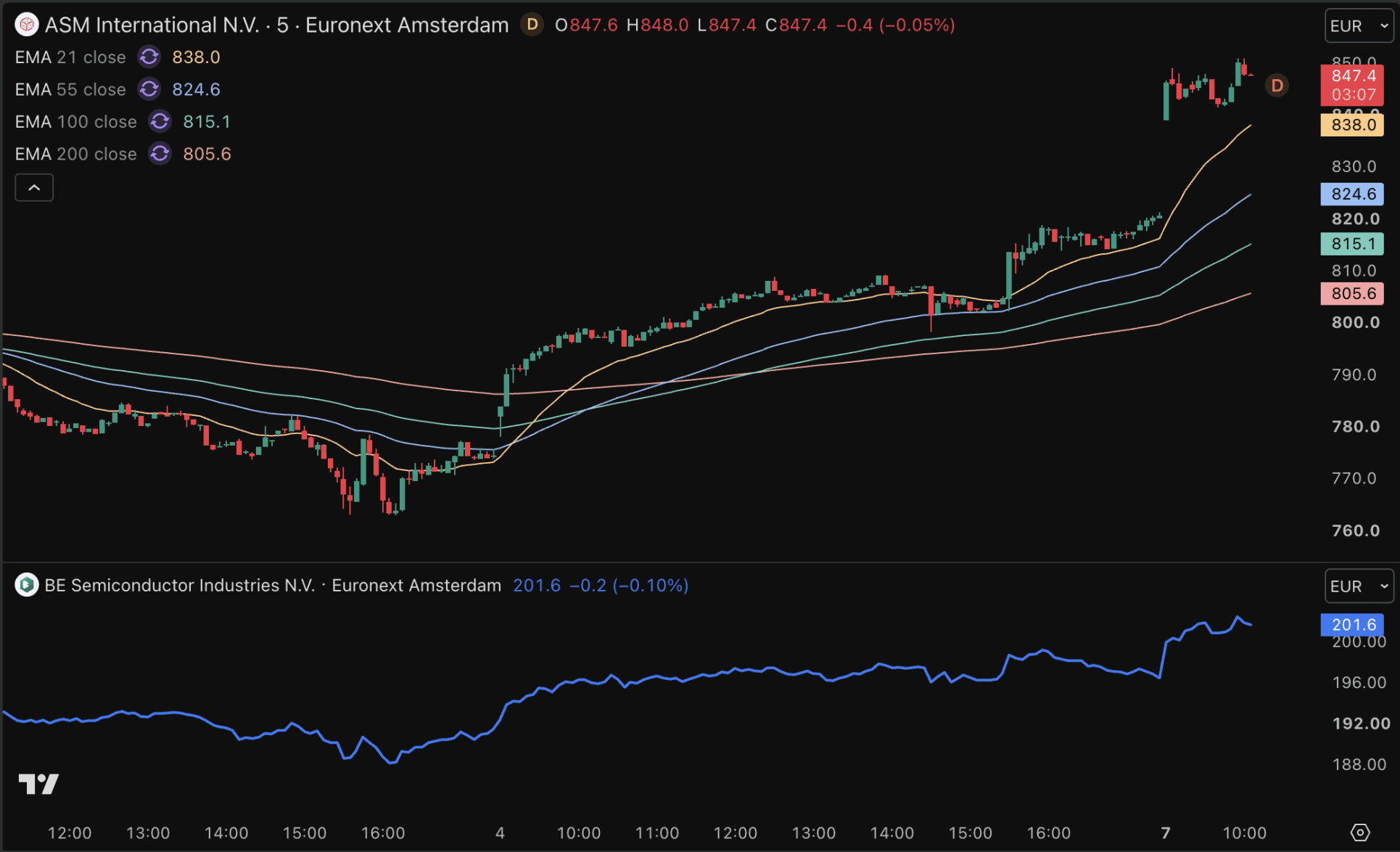Click the orange D badge beside Euronext Amsterdam
Screen dimensions: 1400x852
pos(532,25)
